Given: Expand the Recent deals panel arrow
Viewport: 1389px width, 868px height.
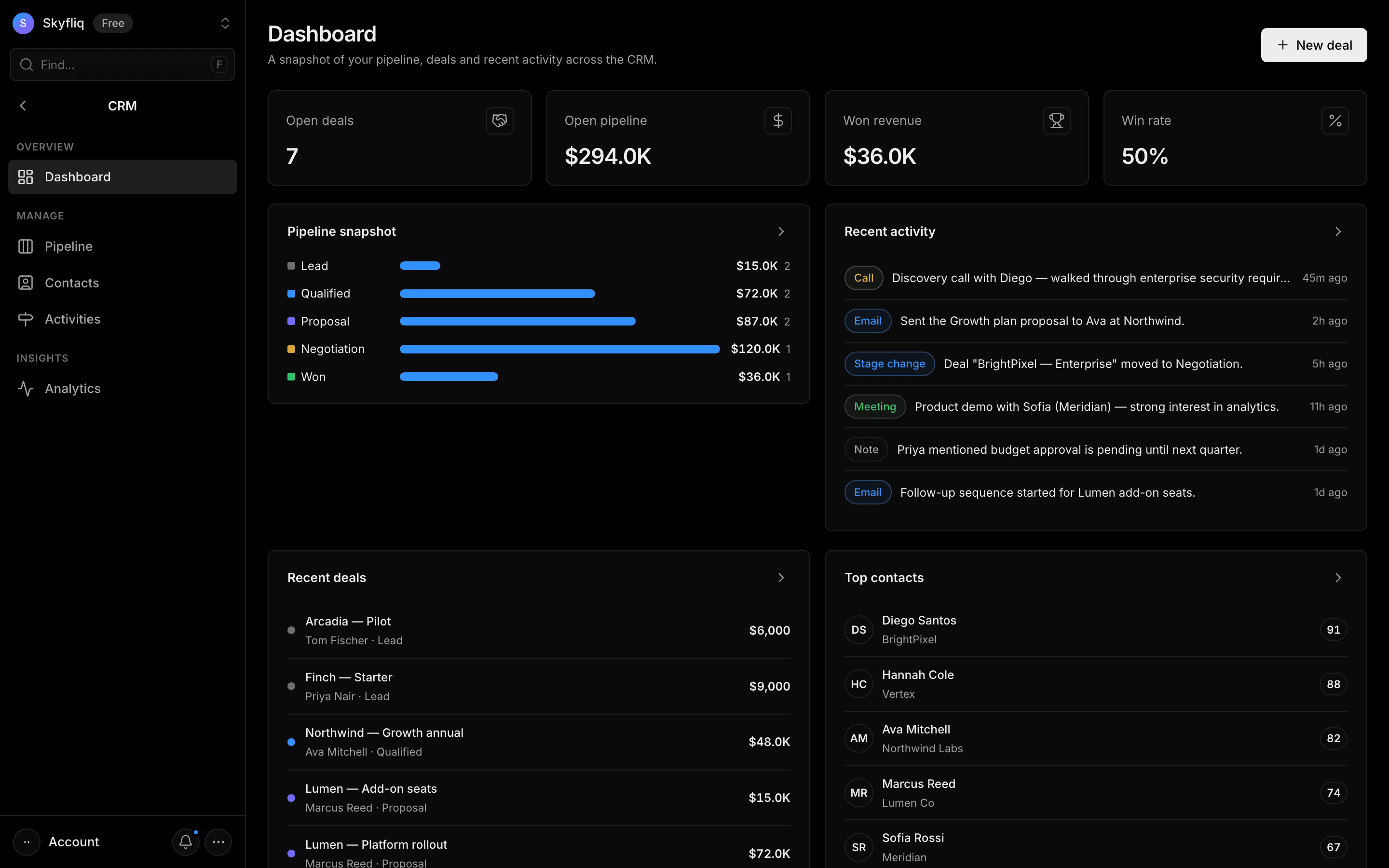Looking at the screenshot, I should pos(781,578).
